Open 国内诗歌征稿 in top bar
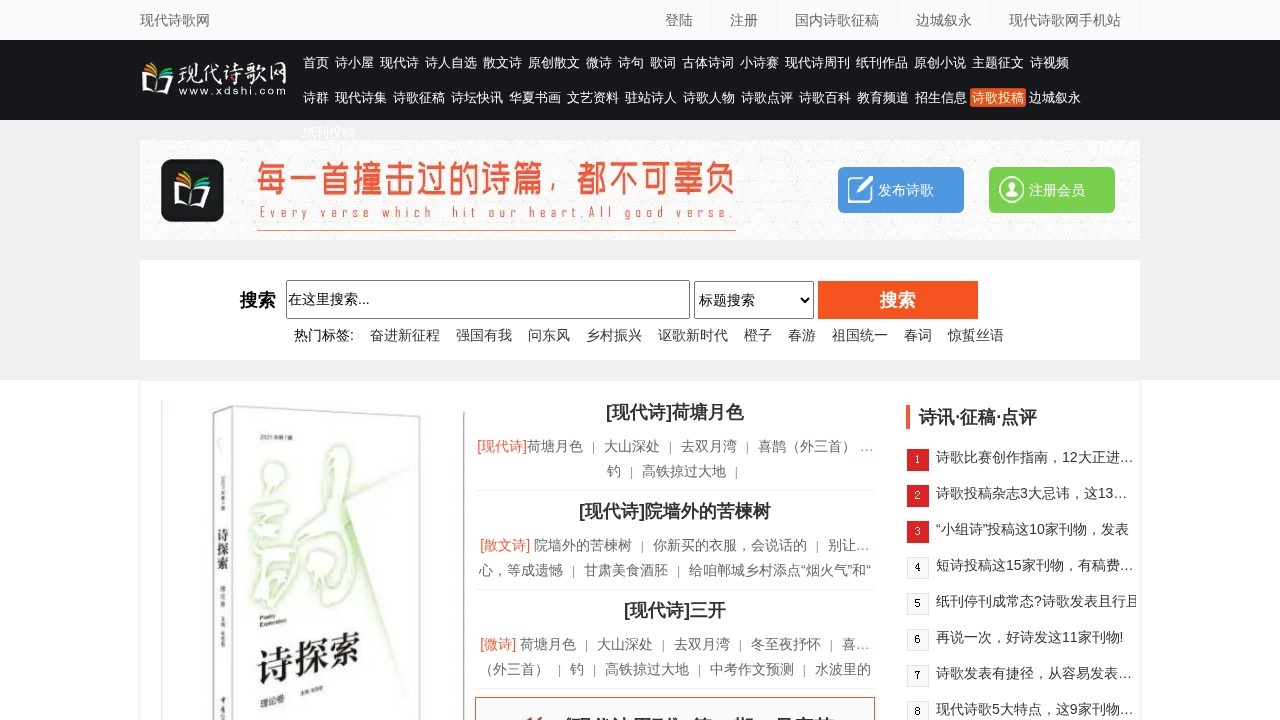Viewport: 1280px width, 720px height. [x=837, y=20]
